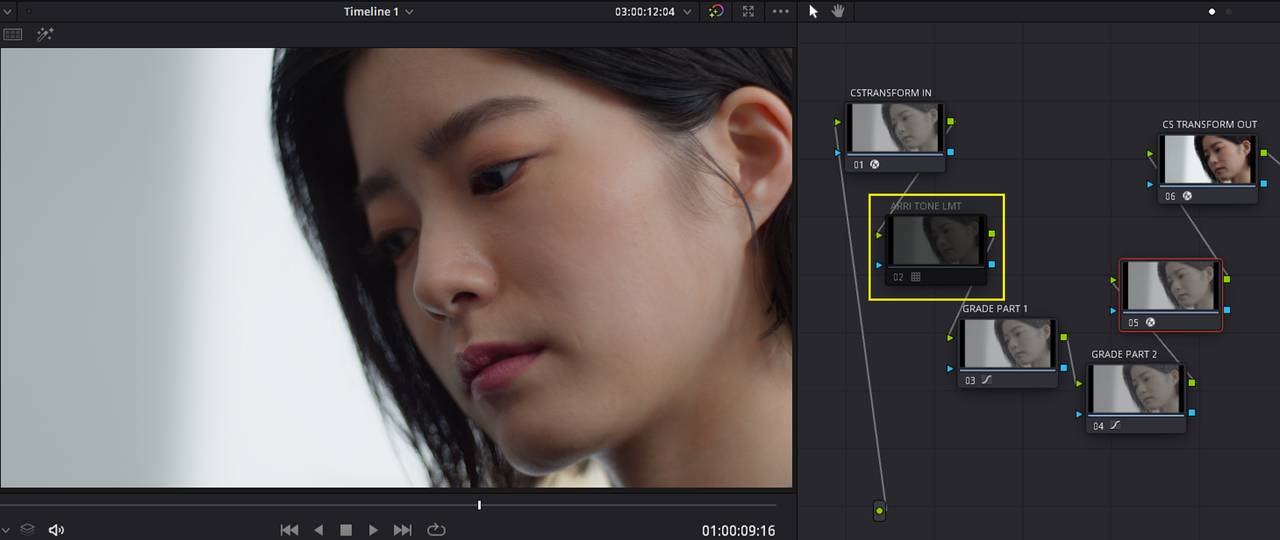Select the GRADE PART 2 node thumbnail
The height and width of the screenshot is (540, 1280).
coord(1137,389)
